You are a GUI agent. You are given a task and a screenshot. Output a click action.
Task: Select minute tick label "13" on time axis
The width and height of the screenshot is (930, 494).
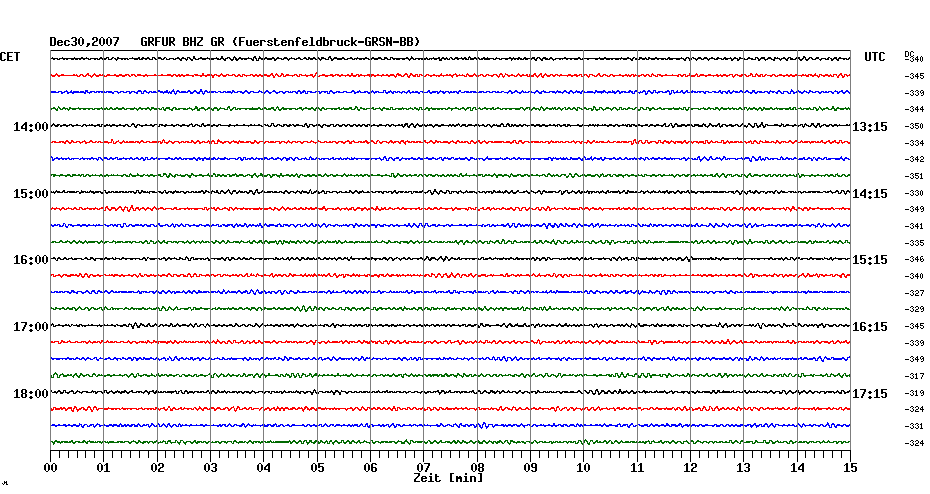click(744, 468)
